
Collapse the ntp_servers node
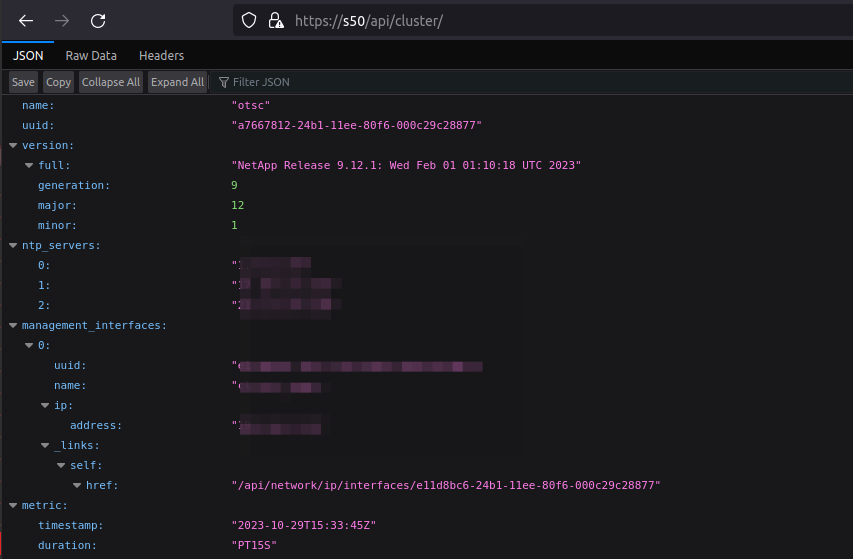pos(13,245)
